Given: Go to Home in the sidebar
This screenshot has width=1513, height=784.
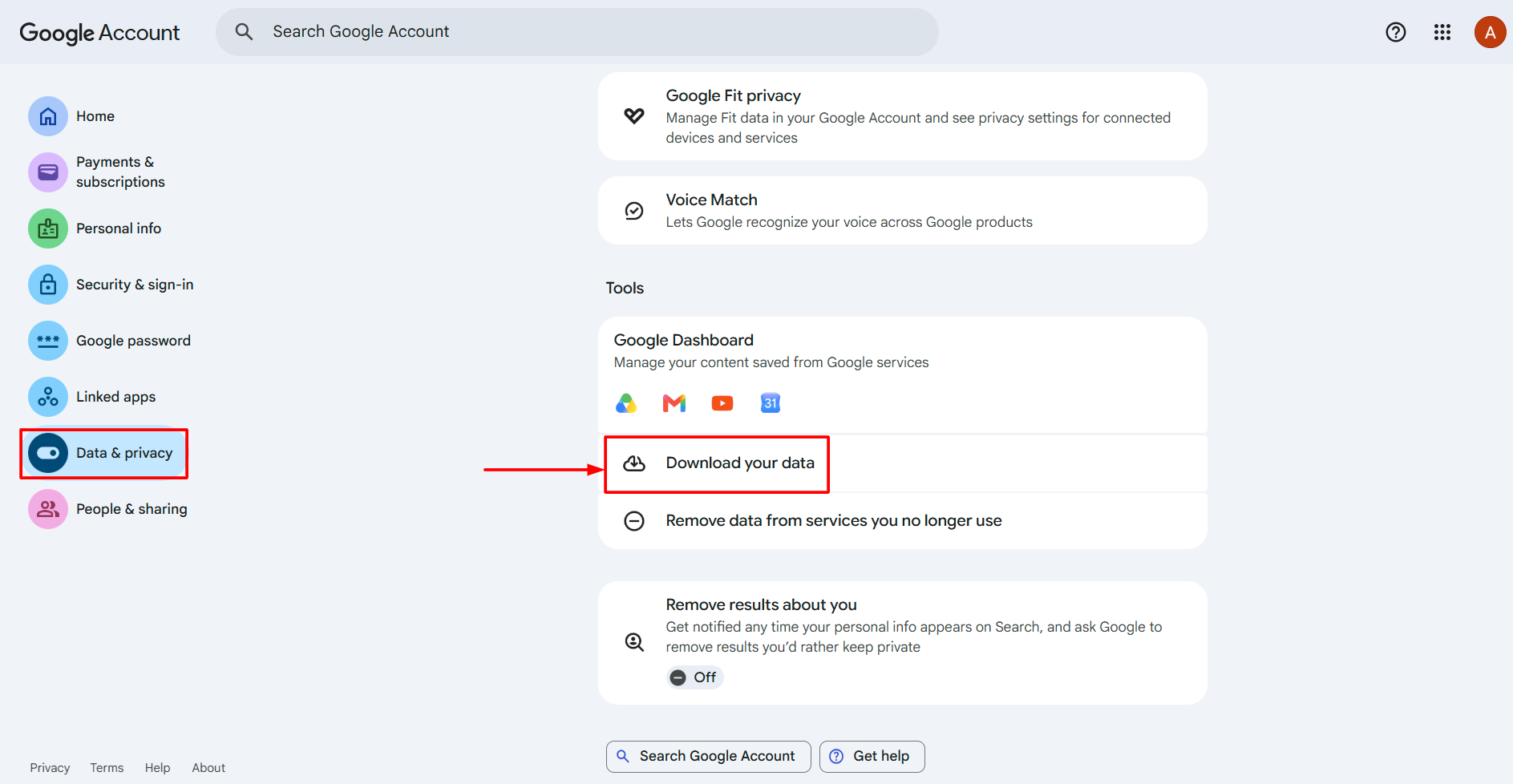Looking at the screenshot, I should pos(95,116).
